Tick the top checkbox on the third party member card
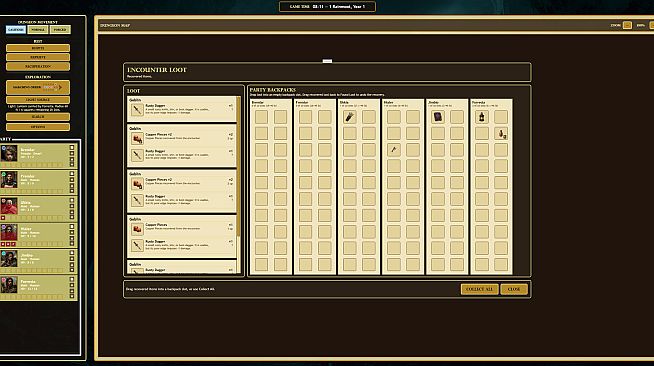This screenshot has height=366, width=654. tap(72, 201)
